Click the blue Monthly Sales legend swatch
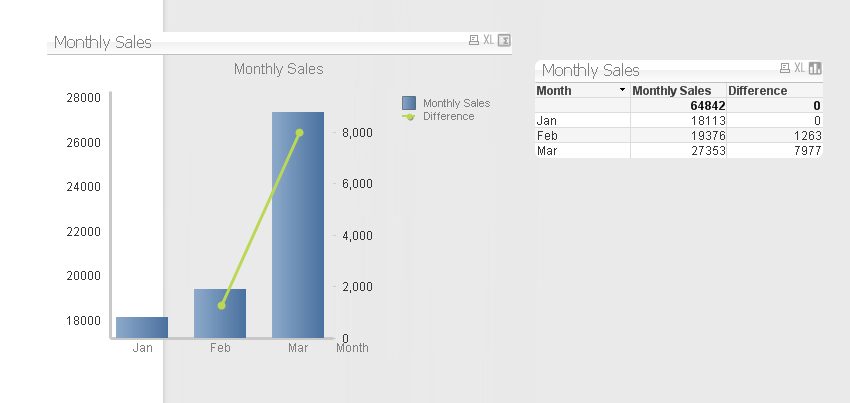850x403 pixels. coord(408,103)
